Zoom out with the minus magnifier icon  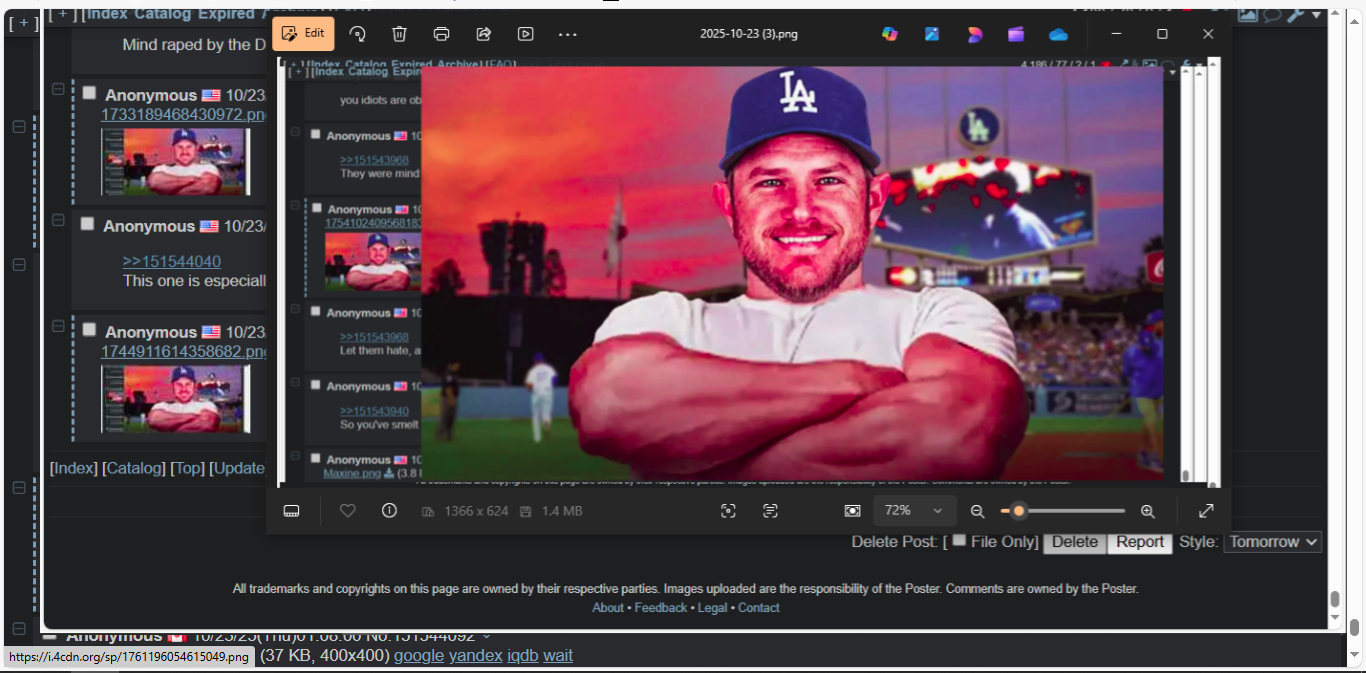click(977, 511)
